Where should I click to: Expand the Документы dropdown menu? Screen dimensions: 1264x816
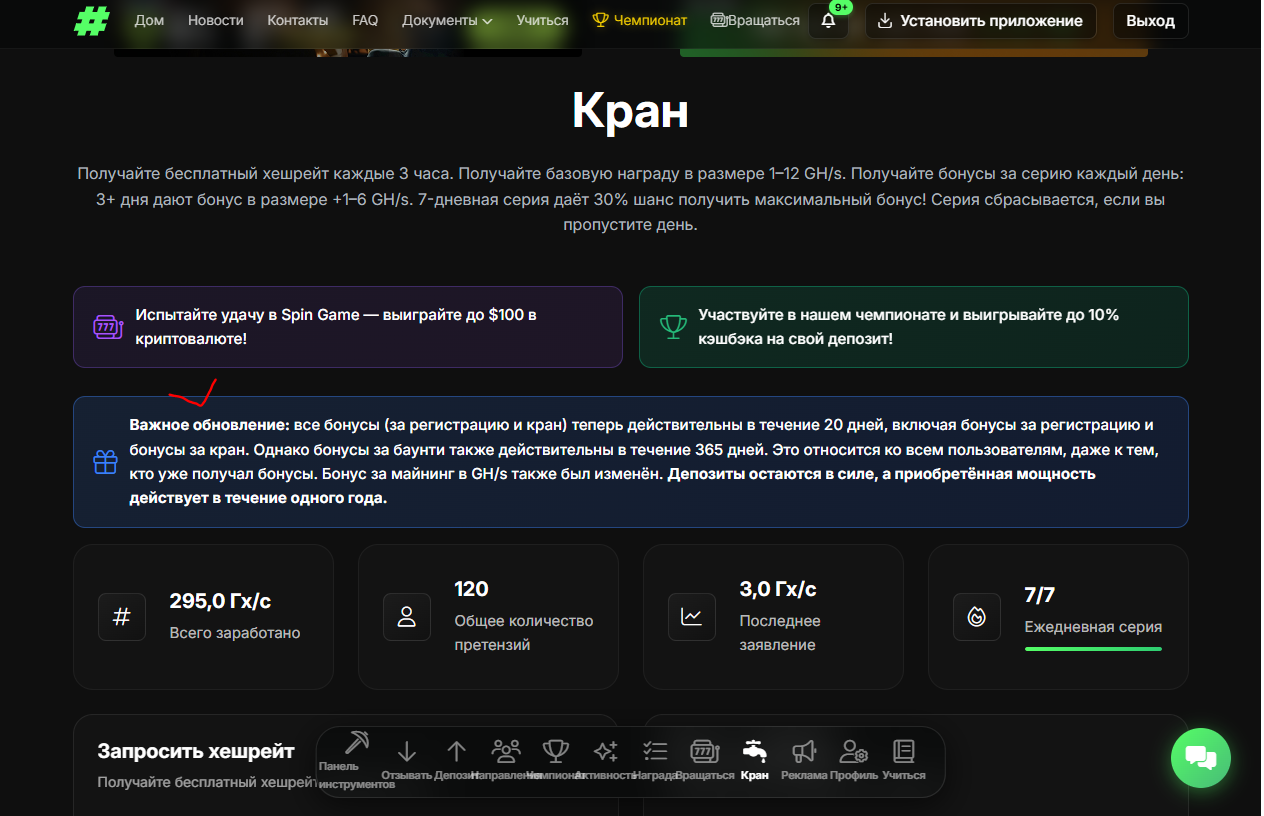[447, 21]
